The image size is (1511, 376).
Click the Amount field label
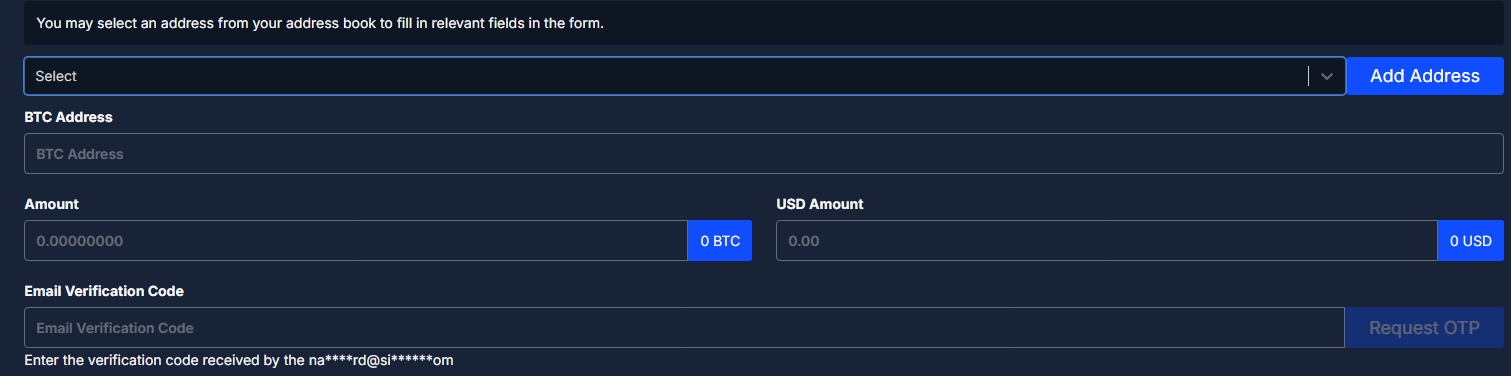pyautogui.click(x=51, y=204)
